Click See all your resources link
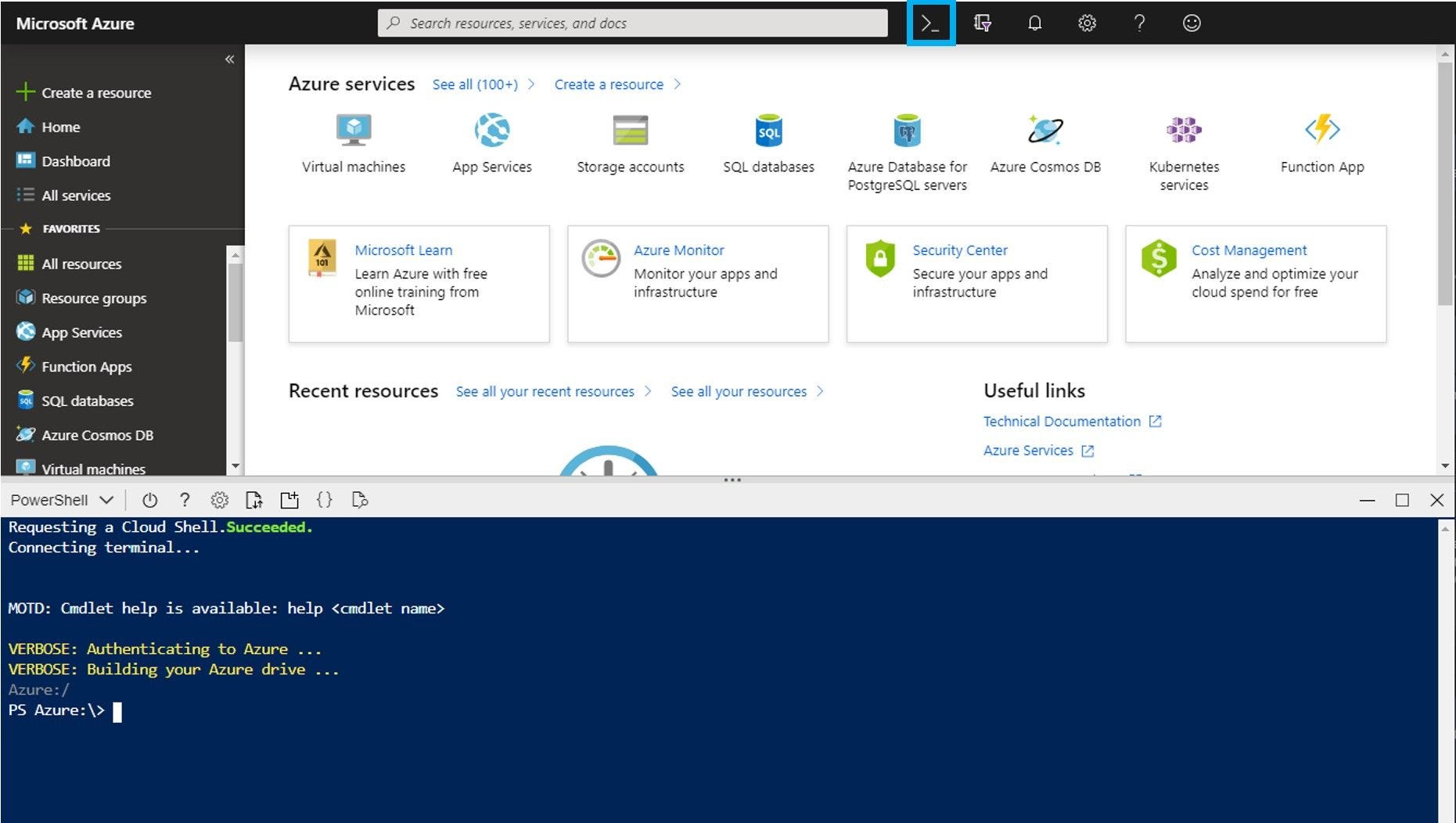The image size is (1456, 823). click(x=746, y=391)
